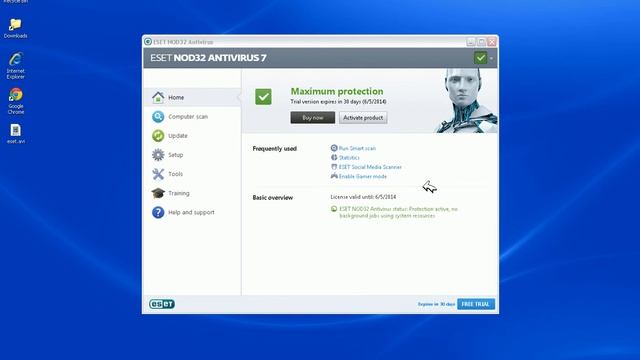Click the green protection status icon

[x=334, y=209]
